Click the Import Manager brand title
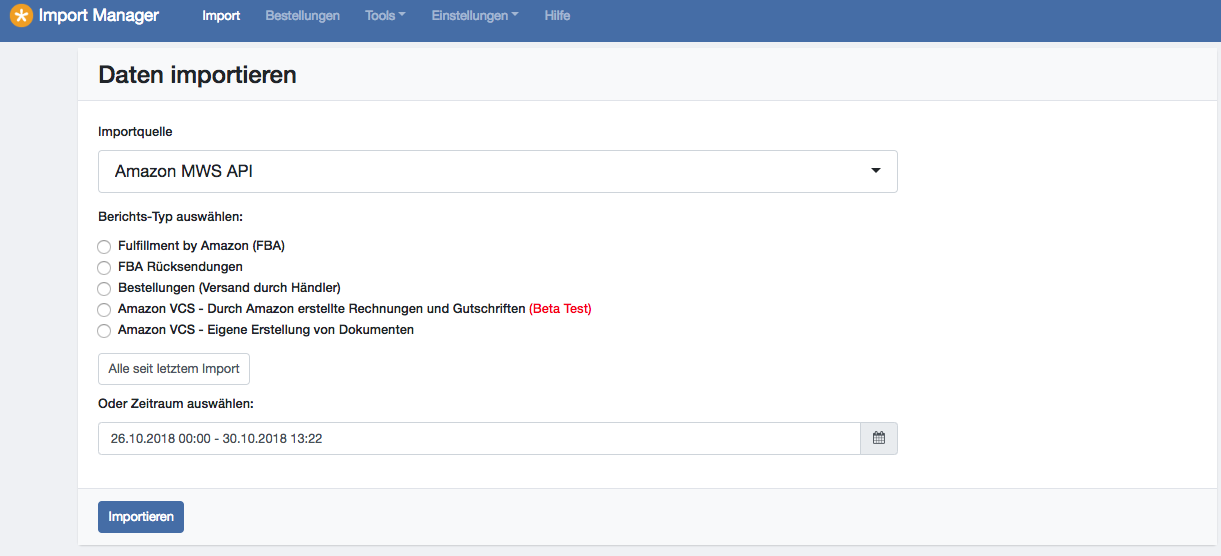Screen dimensions: 1221x556 click(99, 16)
